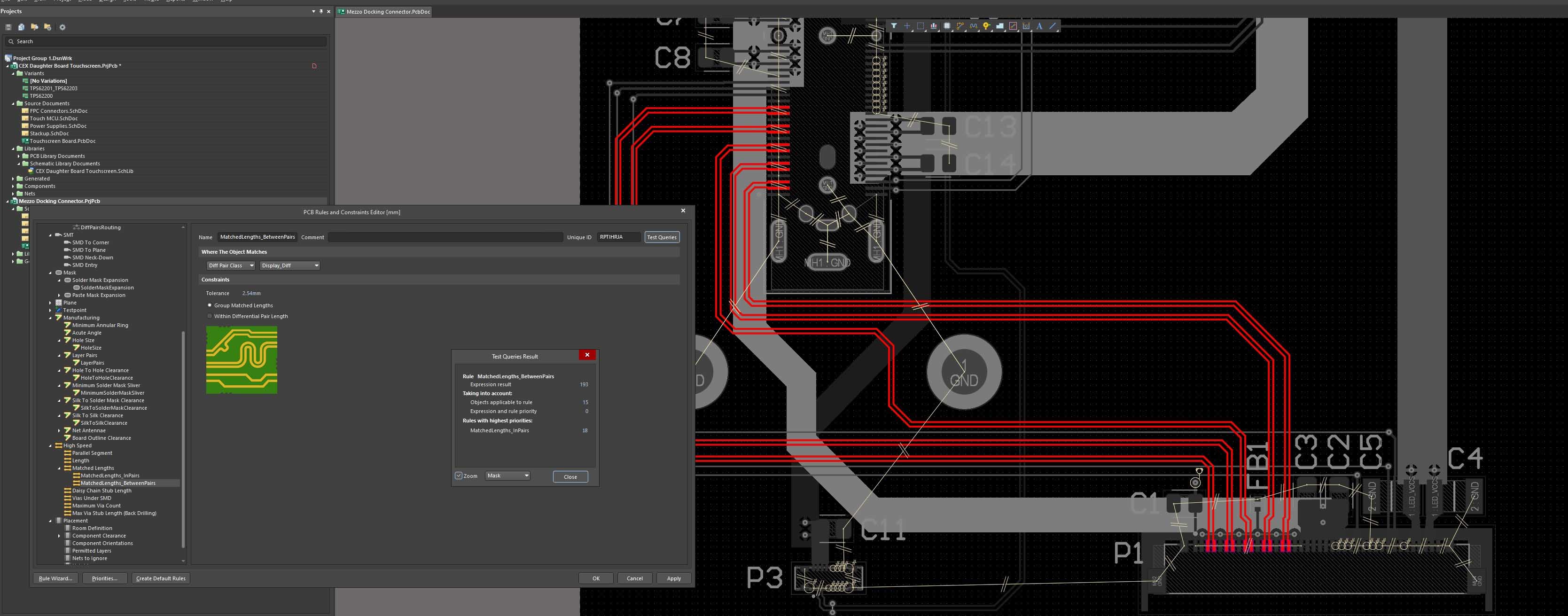Click the place text string icon
1568x616 pixels.
(1040, 26)
